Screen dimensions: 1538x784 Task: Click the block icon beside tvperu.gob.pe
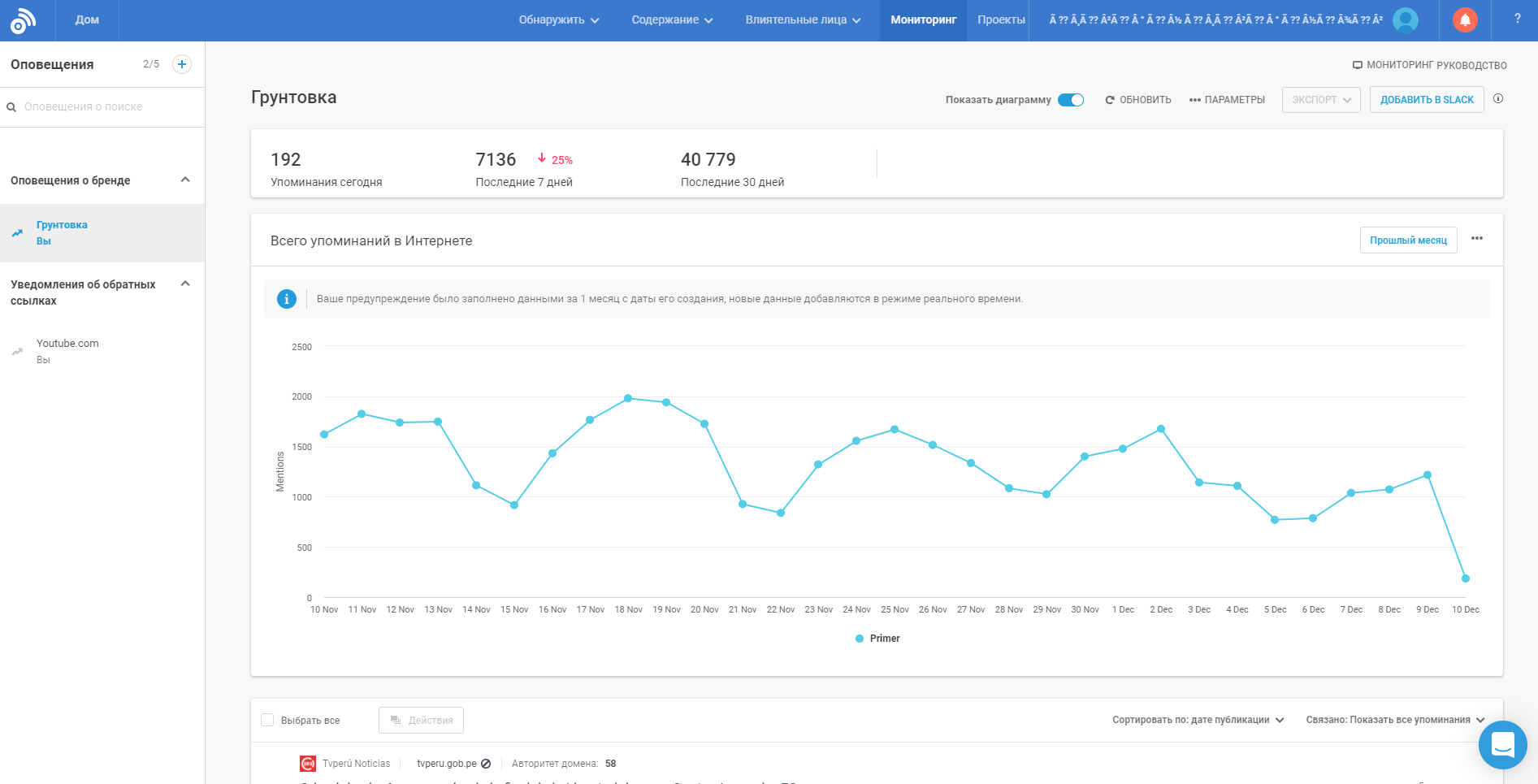click(486, 764)
